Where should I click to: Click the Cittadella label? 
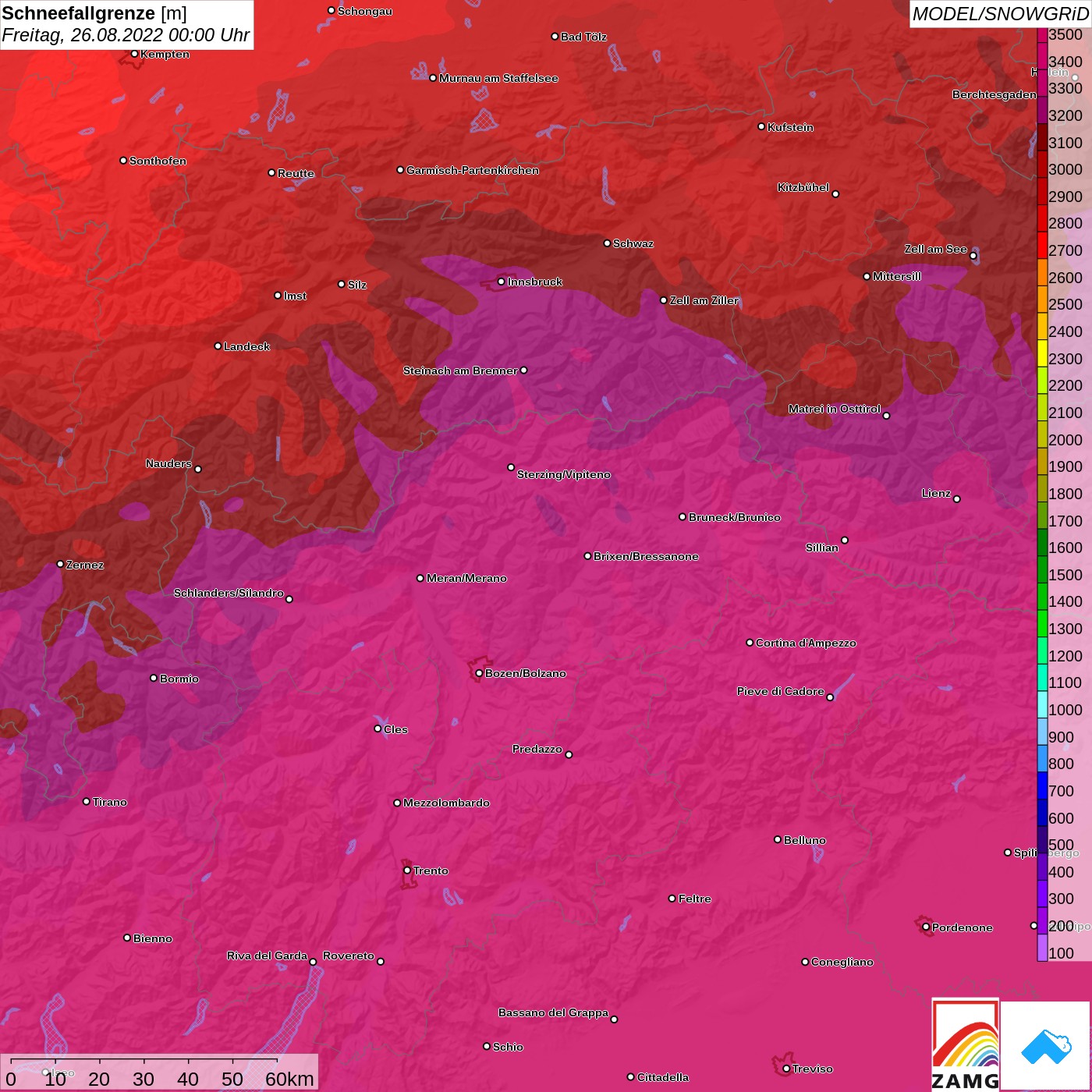tap(663, 1077)
